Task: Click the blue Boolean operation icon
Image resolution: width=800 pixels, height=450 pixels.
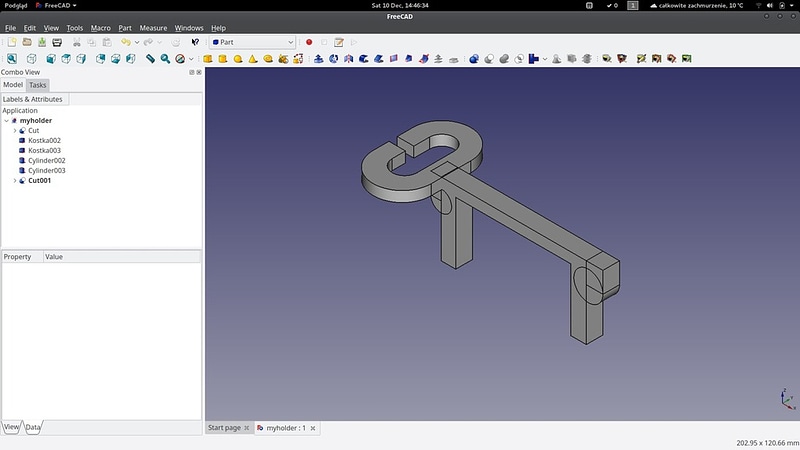Action: click(474, 59)
